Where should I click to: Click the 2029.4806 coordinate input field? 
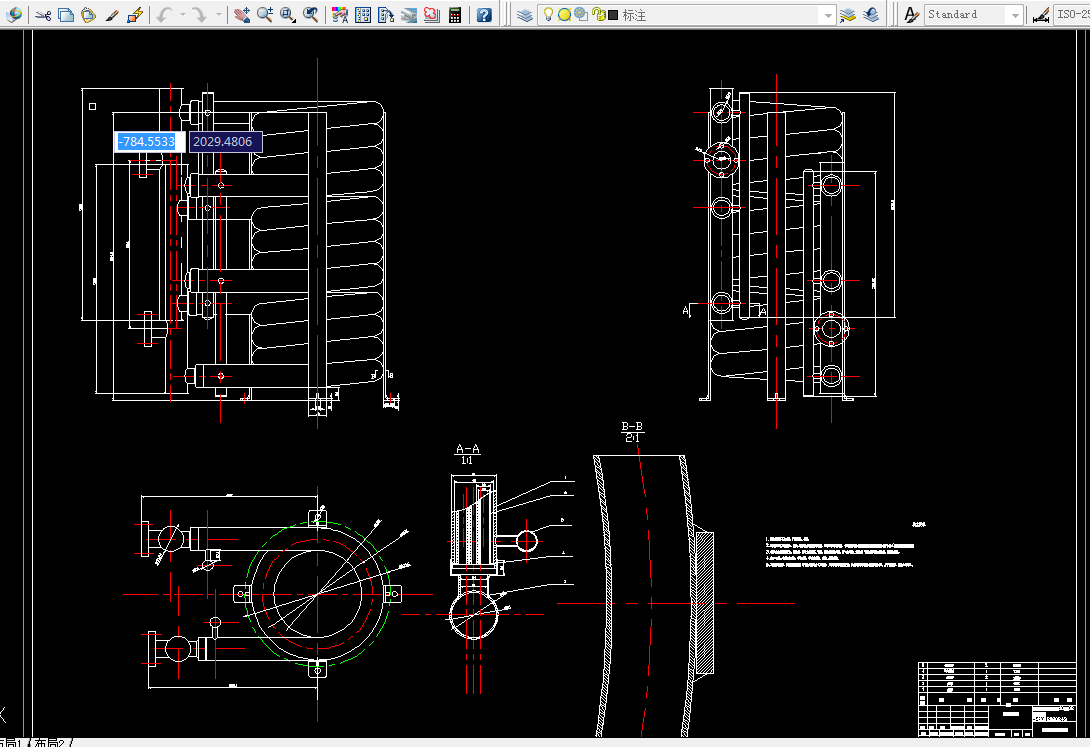(225, 142)
